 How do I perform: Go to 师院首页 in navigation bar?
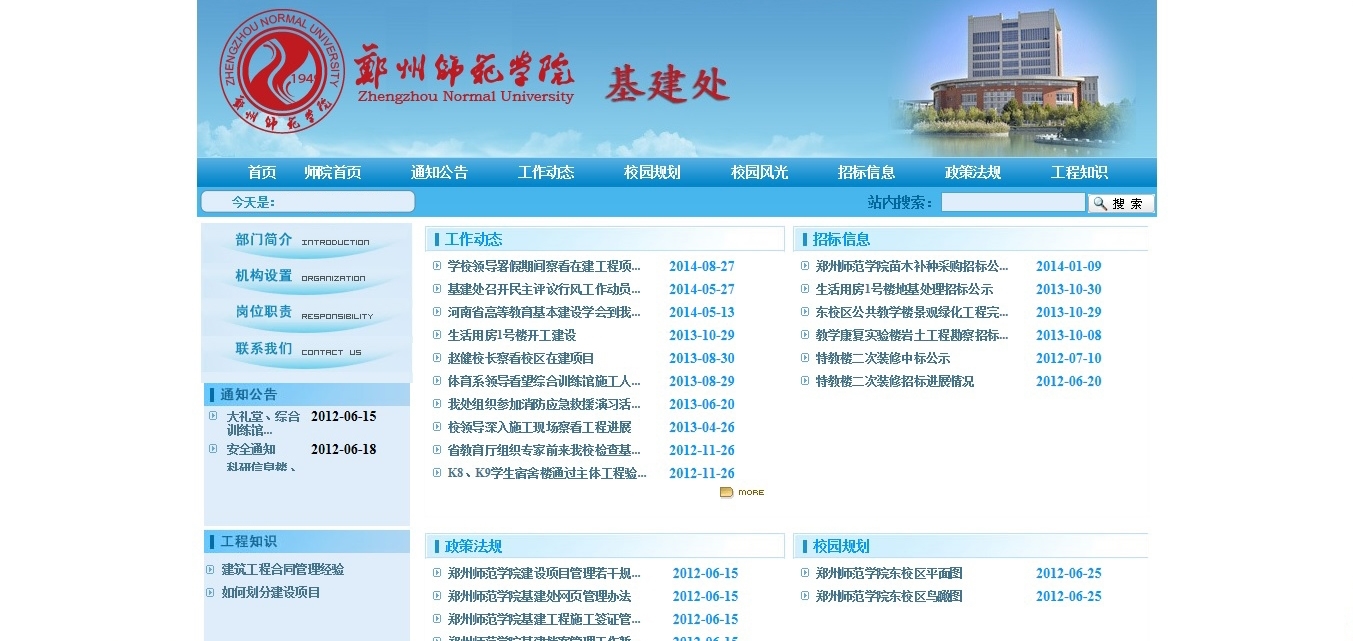(x=333, y=172)
